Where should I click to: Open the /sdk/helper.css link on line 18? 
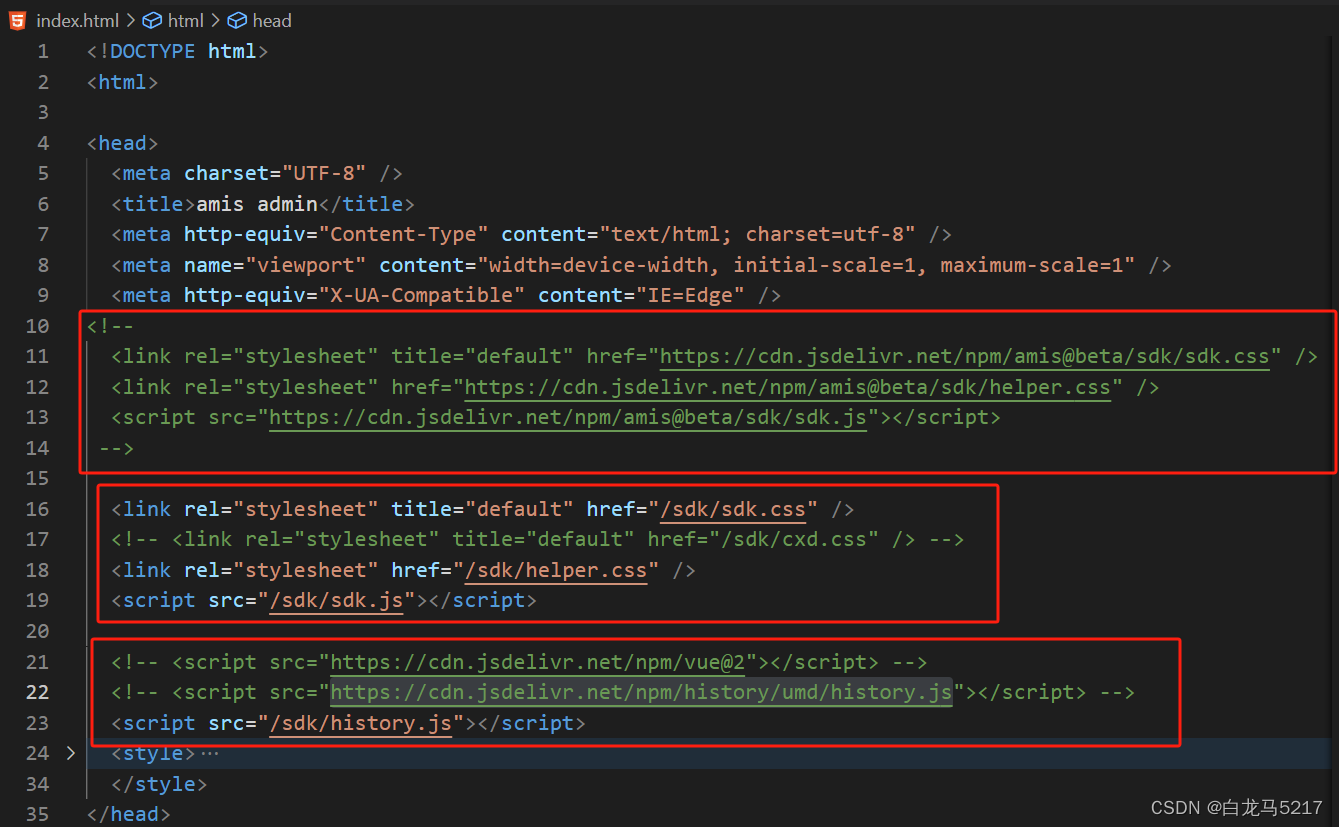pyautogui.click(x=556, y=570)
